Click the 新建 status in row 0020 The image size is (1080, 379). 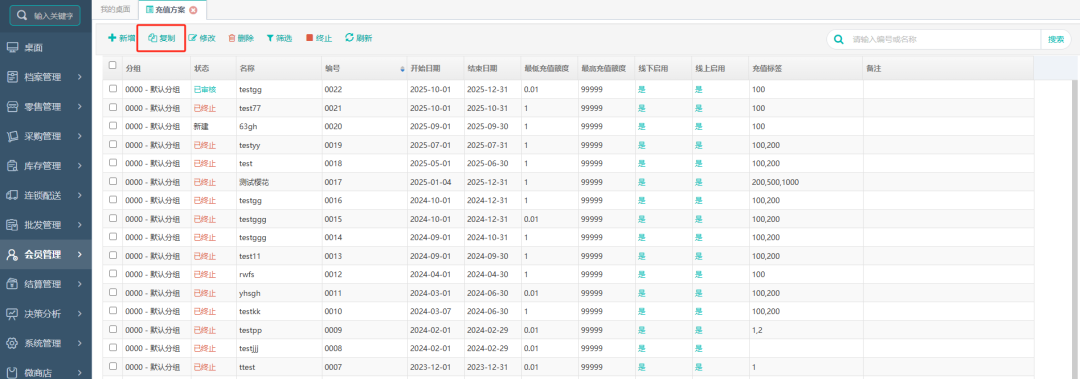tap(201, 127)
